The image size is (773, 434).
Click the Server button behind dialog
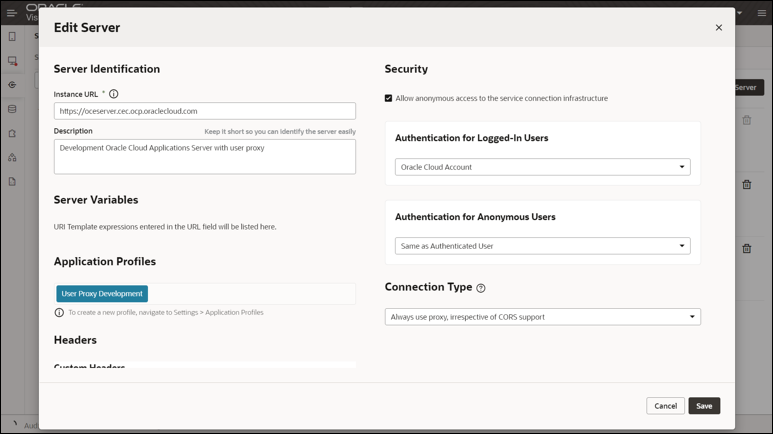coord(749,87)
